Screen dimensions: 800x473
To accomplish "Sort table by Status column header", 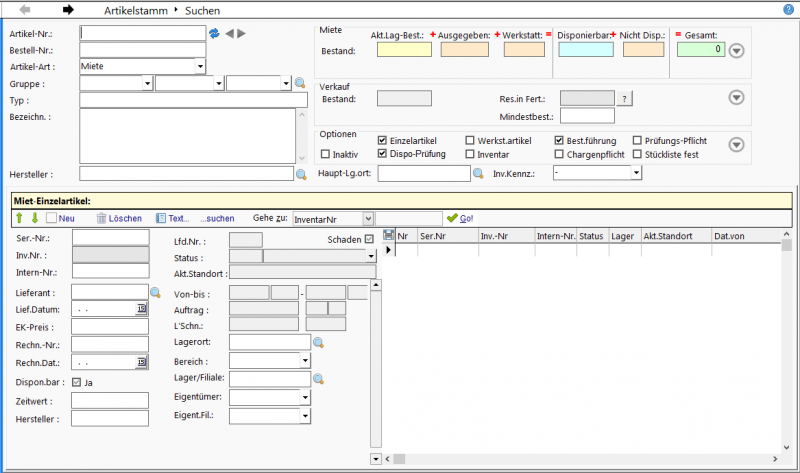I will coord(592,236).
